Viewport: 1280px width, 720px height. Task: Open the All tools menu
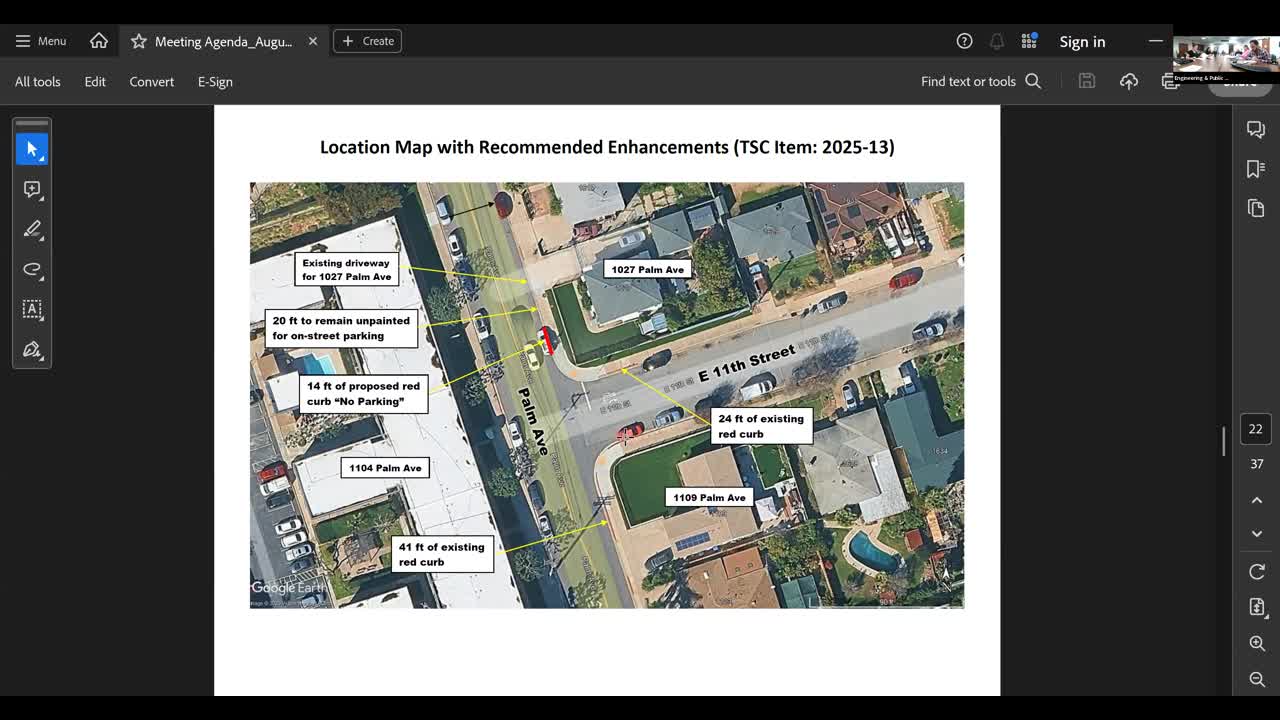point(38,82)
